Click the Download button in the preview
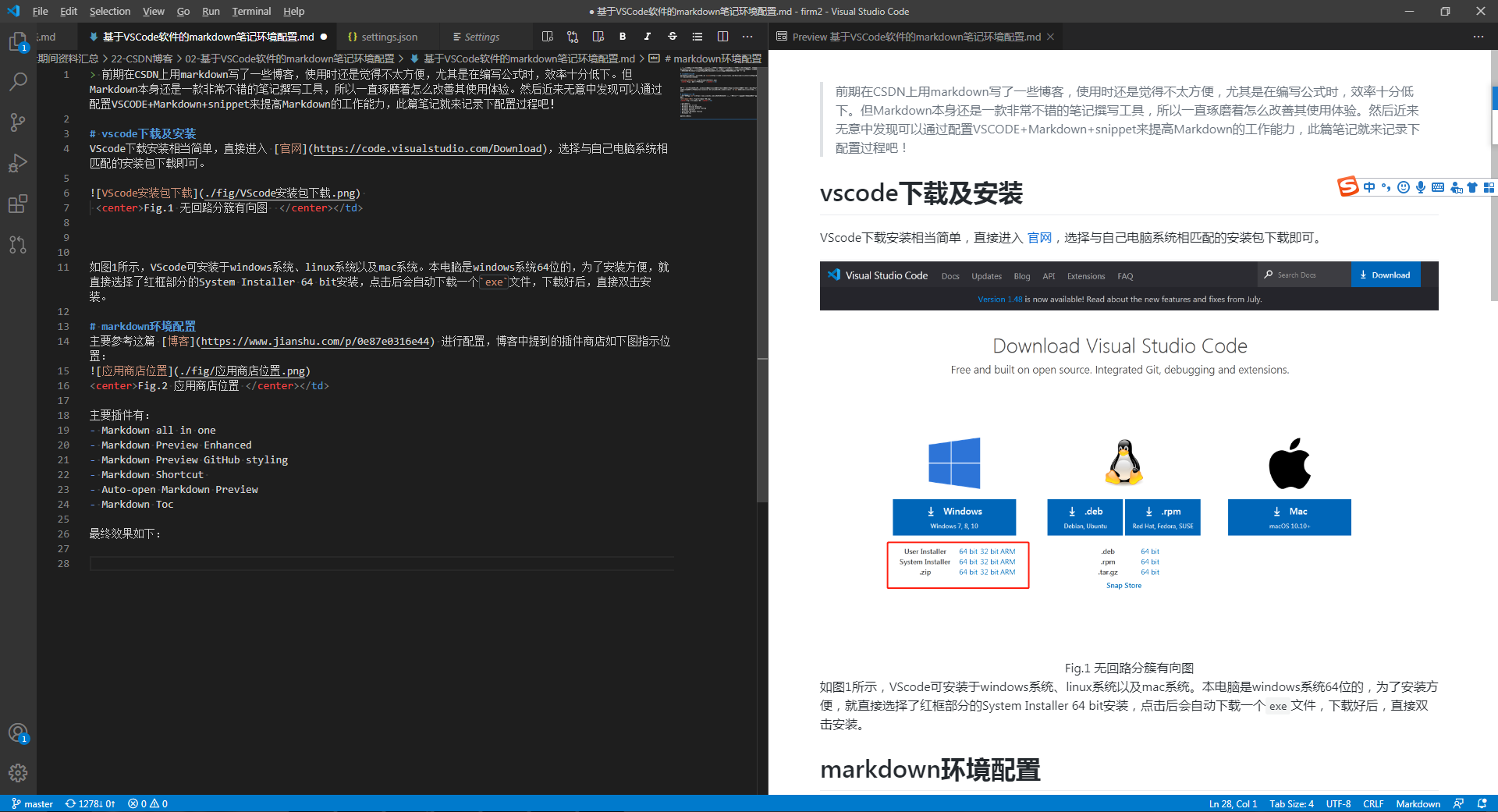This screenshot has height=812, width=1498. coord(1385,275)
